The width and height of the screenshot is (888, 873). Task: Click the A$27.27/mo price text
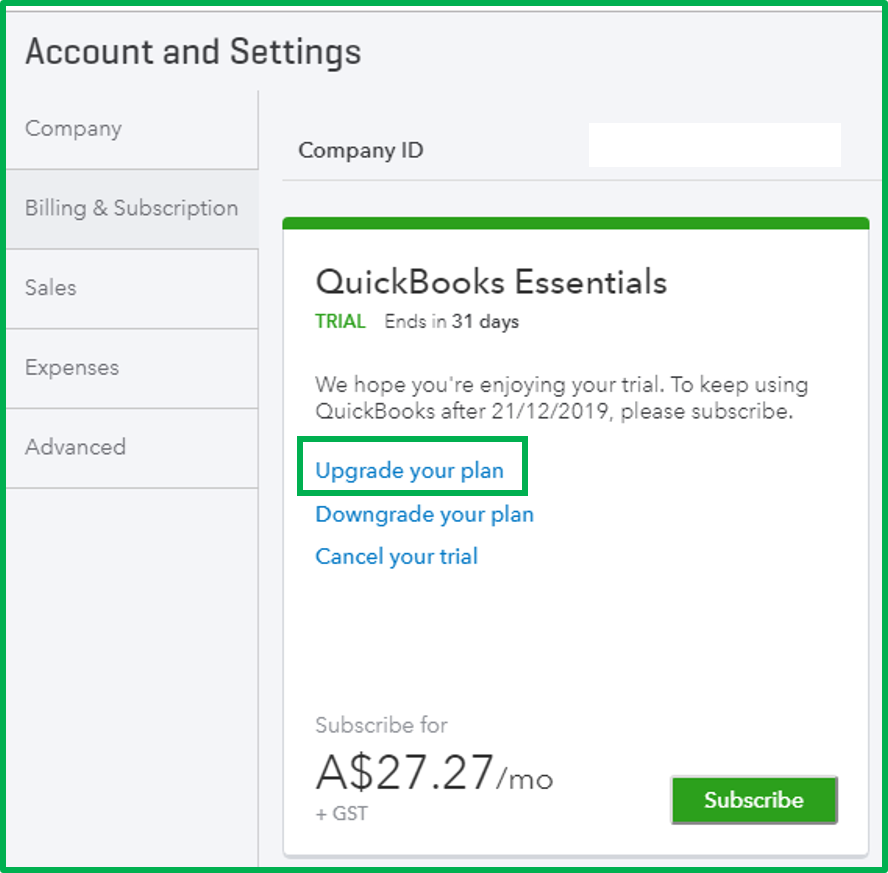click(x=434, y=772)
